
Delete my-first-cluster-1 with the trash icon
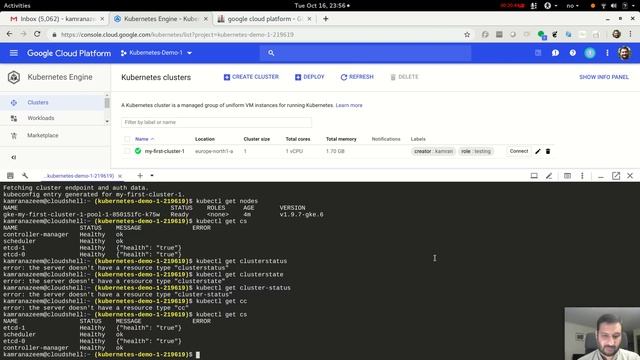pos(548,151)
